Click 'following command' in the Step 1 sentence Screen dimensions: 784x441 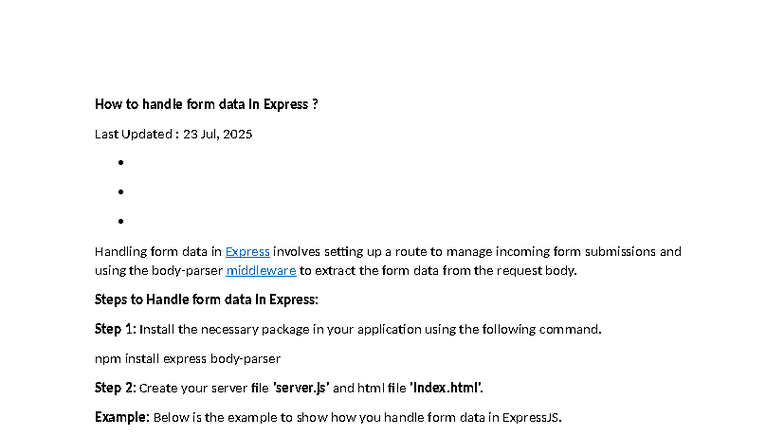pyautogui.click(x=540, y=330)
